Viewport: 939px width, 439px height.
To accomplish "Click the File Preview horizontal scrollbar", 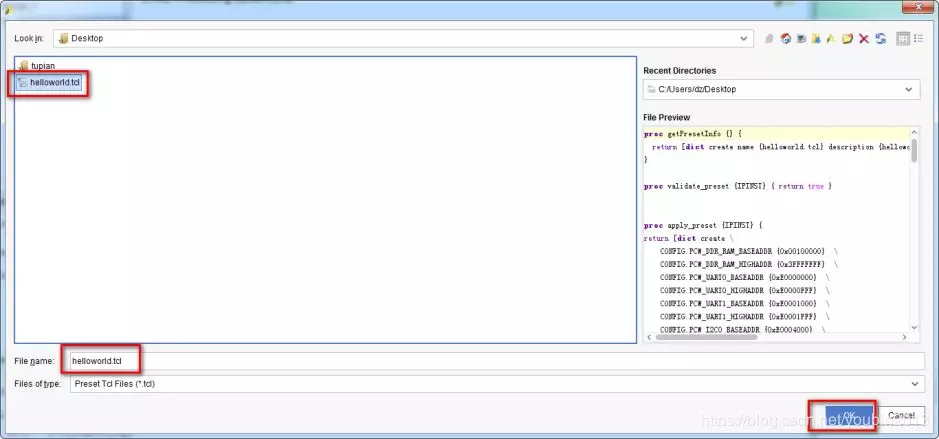I will 707,337.
